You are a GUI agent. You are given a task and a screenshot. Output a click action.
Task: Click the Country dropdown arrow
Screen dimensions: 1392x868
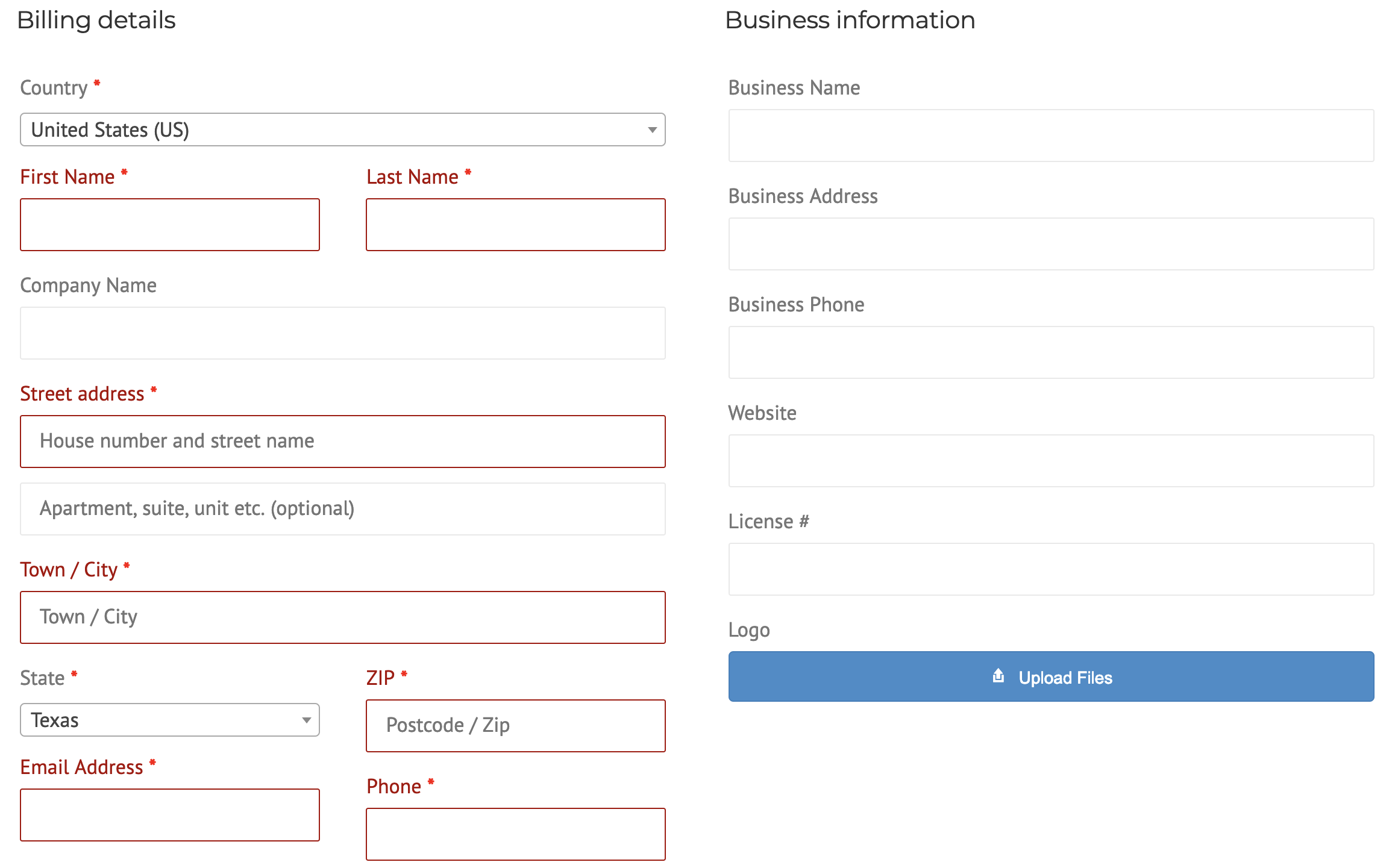coord(652,130)
